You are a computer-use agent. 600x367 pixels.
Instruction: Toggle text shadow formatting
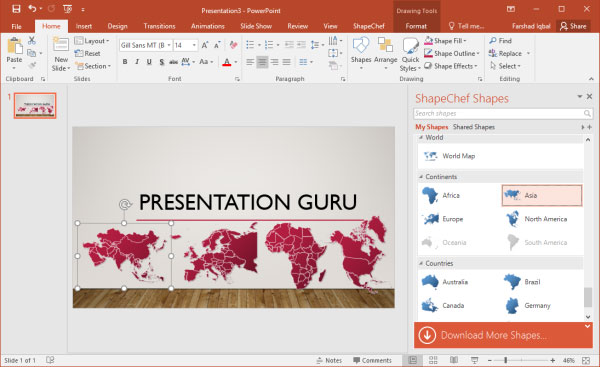pos(161,62)
